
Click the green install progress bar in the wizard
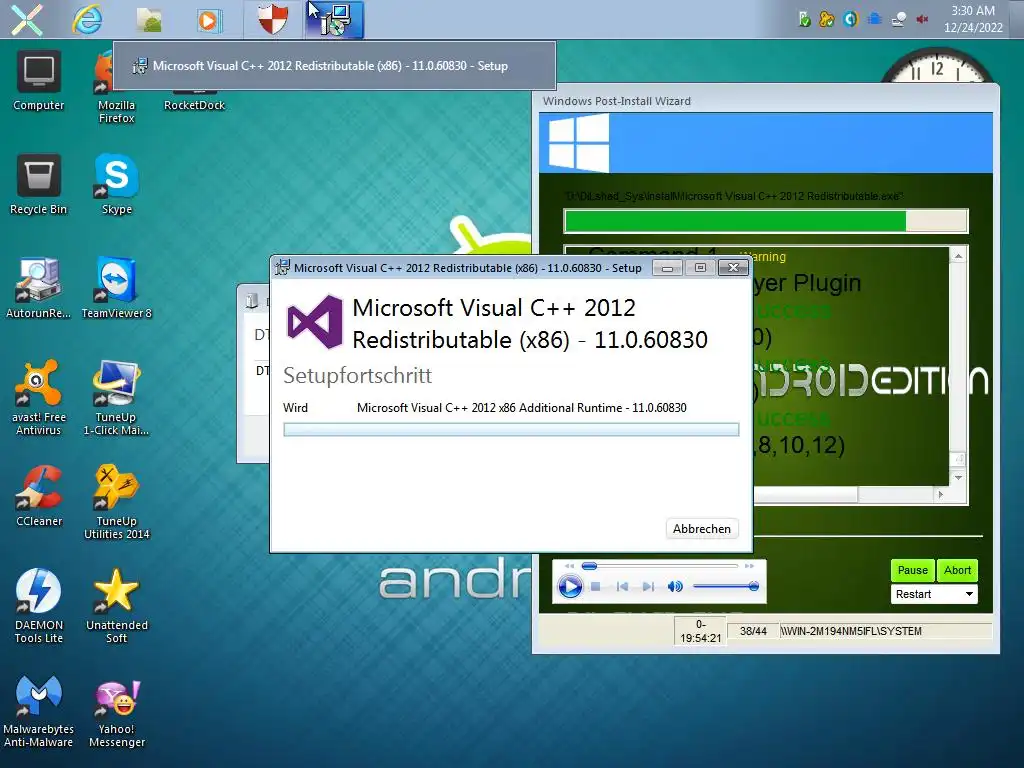click(x=765, y=221)
